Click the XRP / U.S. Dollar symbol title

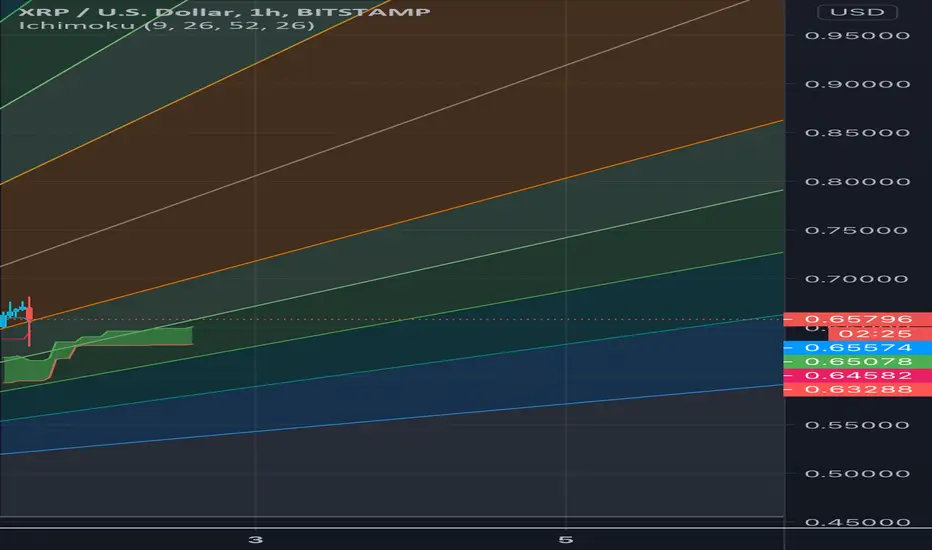(x=224, y=12)
